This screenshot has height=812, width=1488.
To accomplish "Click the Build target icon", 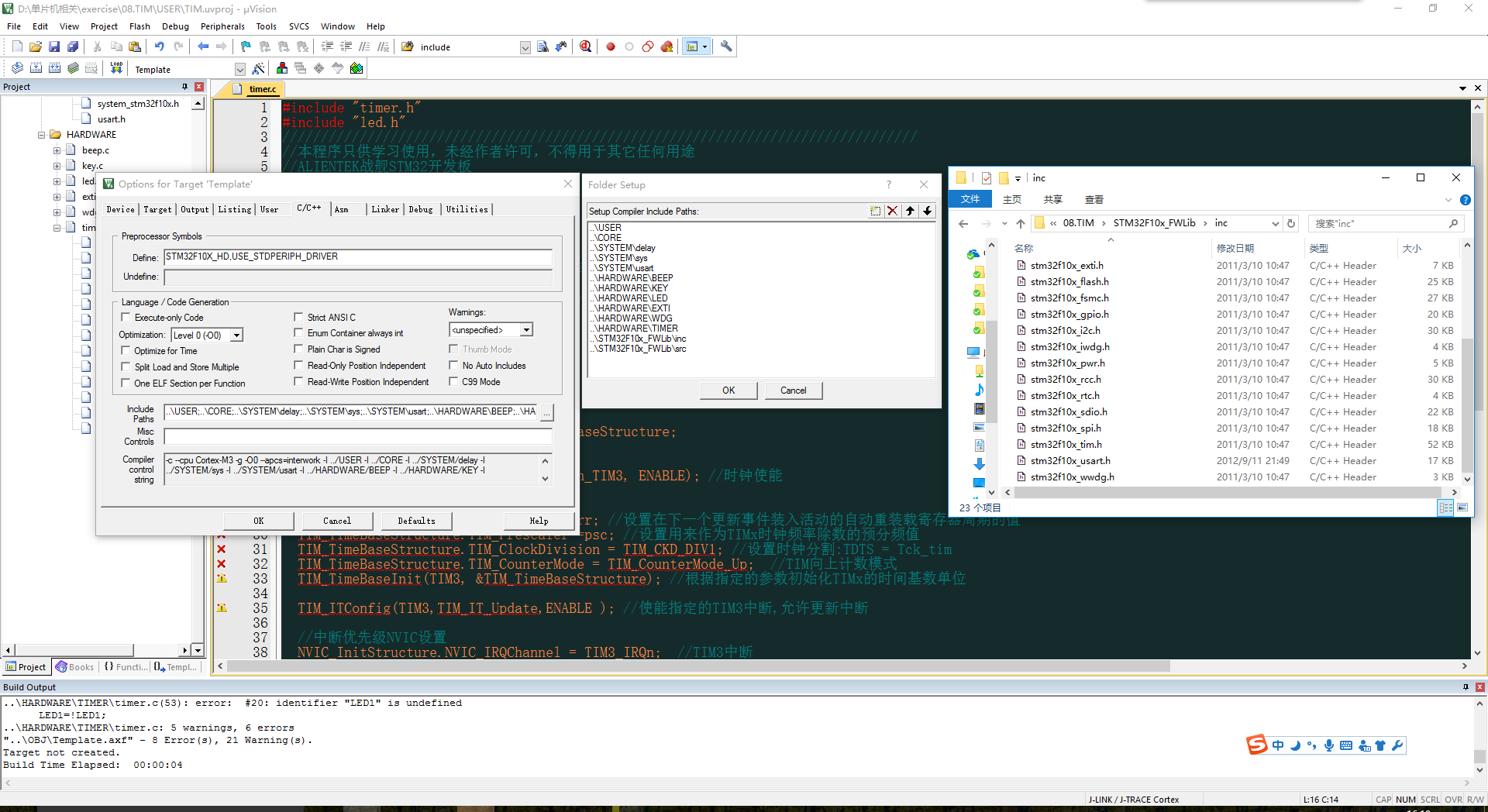I will pos(36,69).
